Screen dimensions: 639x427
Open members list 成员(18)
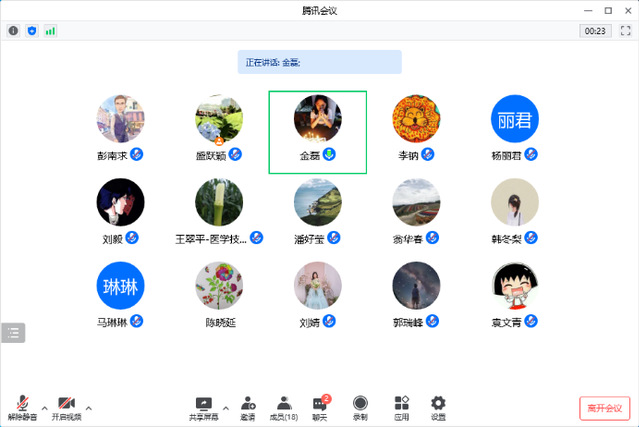[284, 407]
